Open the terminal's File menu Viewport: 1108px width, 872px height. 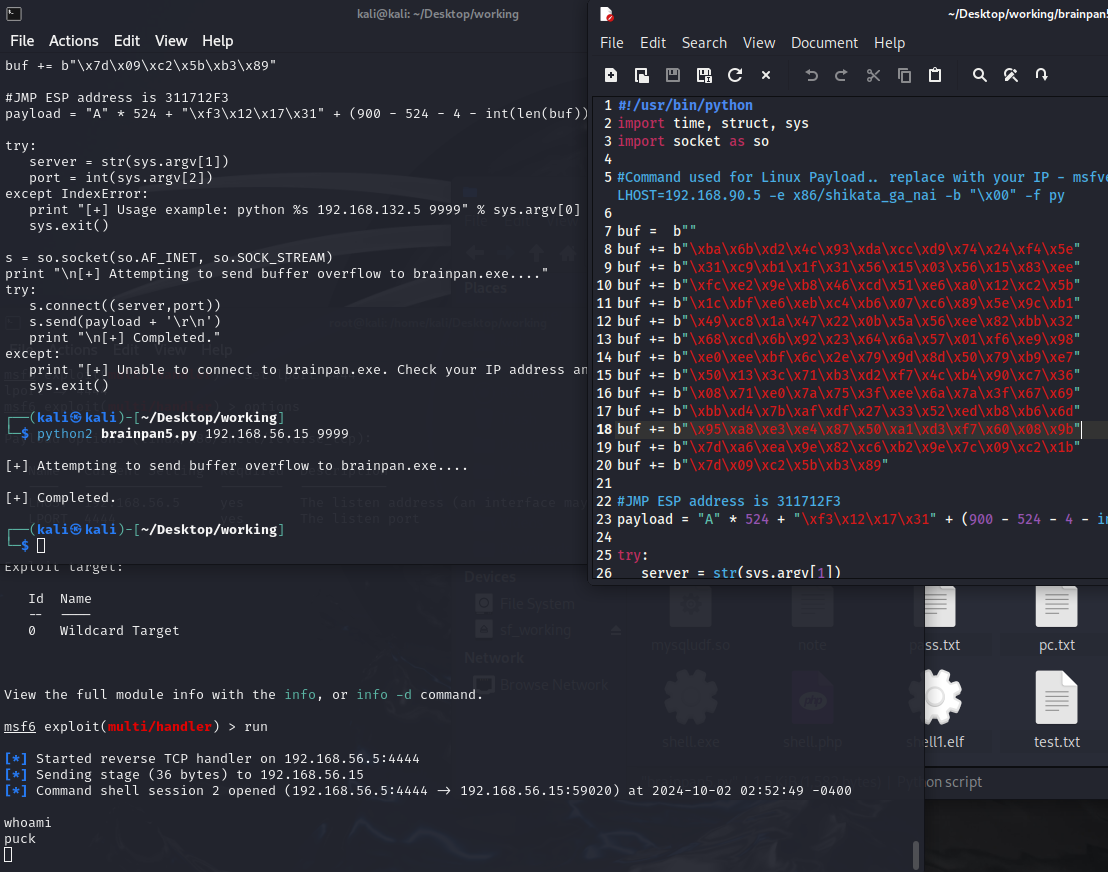(22, 41)
